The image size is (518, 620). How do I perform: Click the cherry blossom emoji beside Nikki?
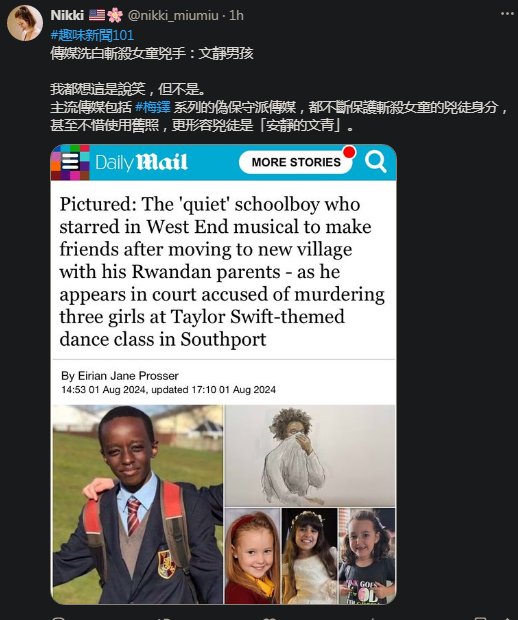click(x=115, y=15)
